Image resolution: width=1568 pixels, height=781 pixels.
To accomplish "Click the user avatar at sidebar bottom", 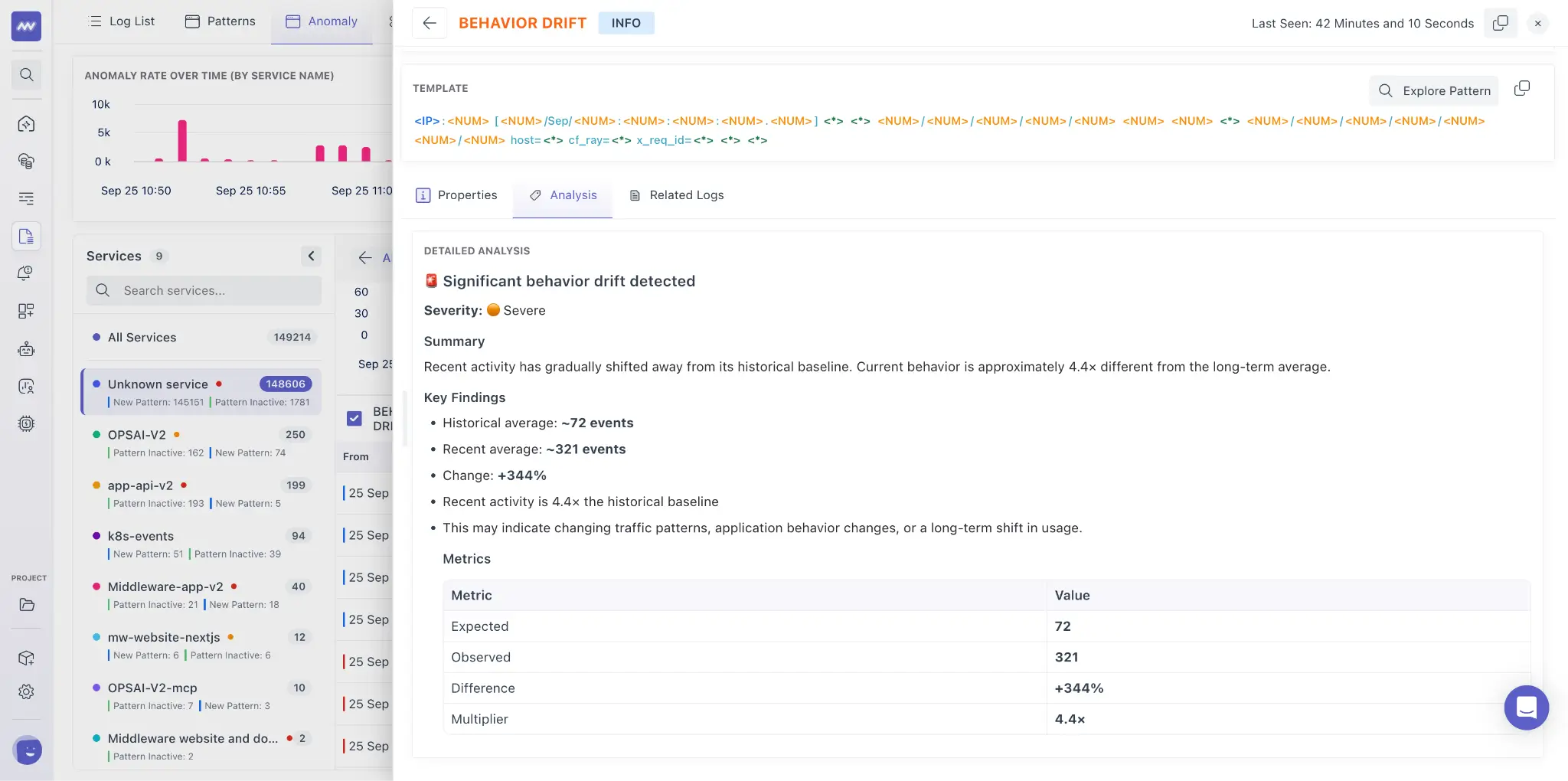I will coord(28,750).
